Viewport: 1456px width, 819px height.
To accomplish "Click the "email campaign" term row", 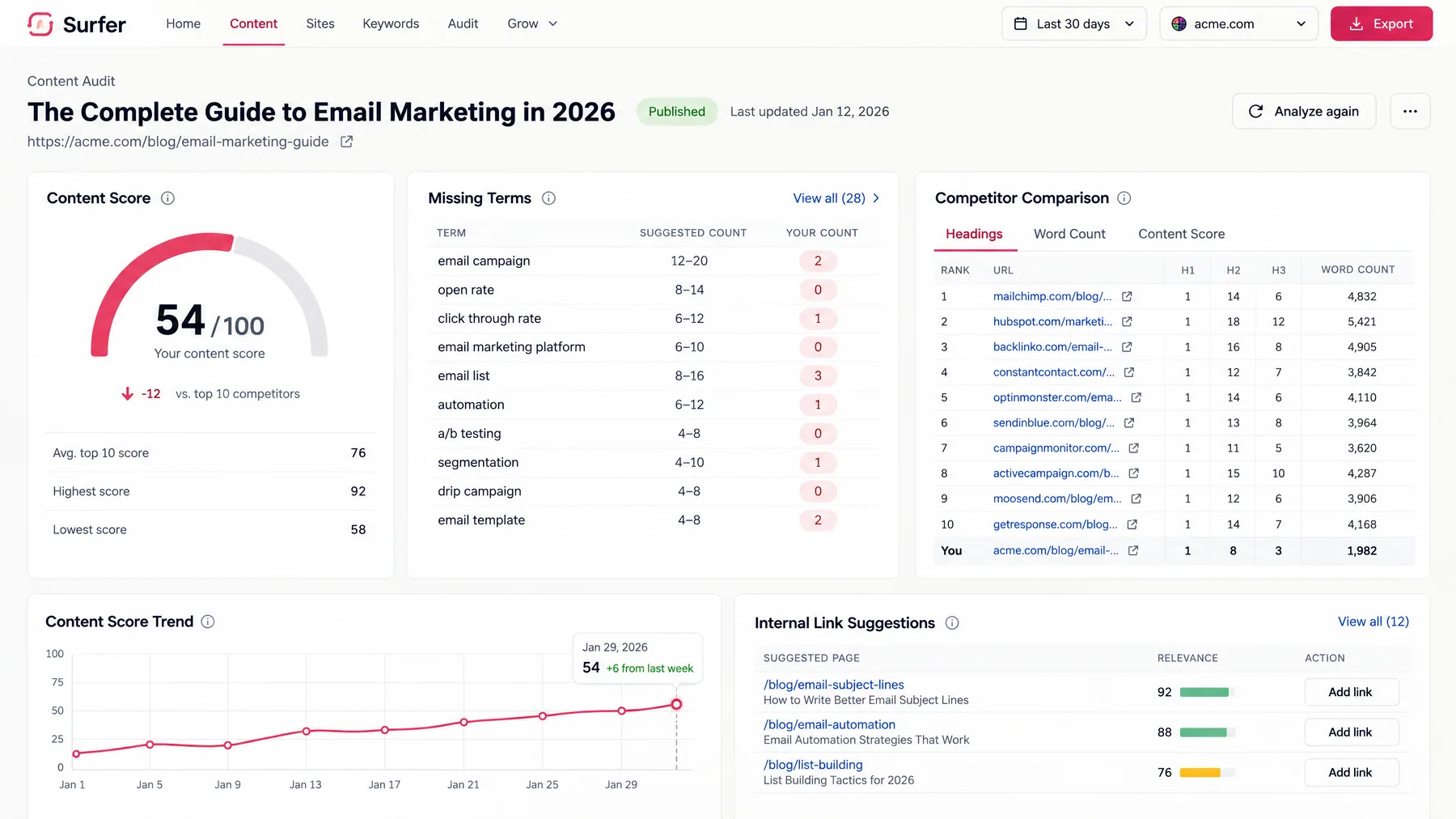I will click(x=654, y=261).
